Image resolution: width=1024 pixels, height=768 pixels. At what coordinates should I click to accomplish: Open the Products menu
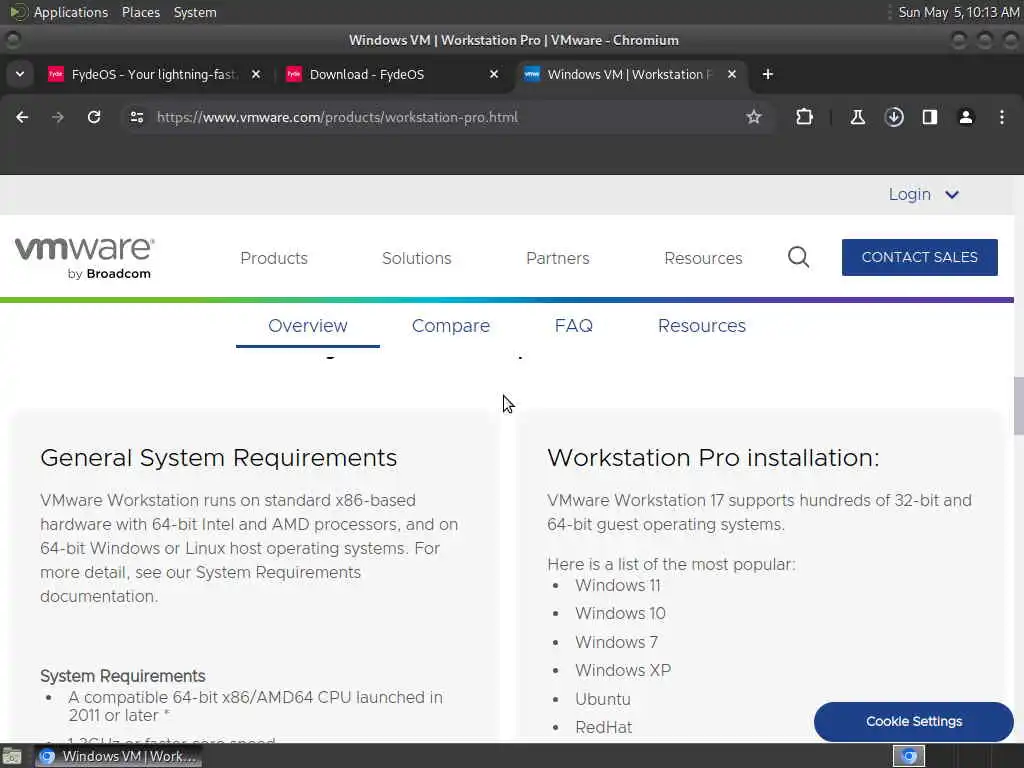[274, 258]
